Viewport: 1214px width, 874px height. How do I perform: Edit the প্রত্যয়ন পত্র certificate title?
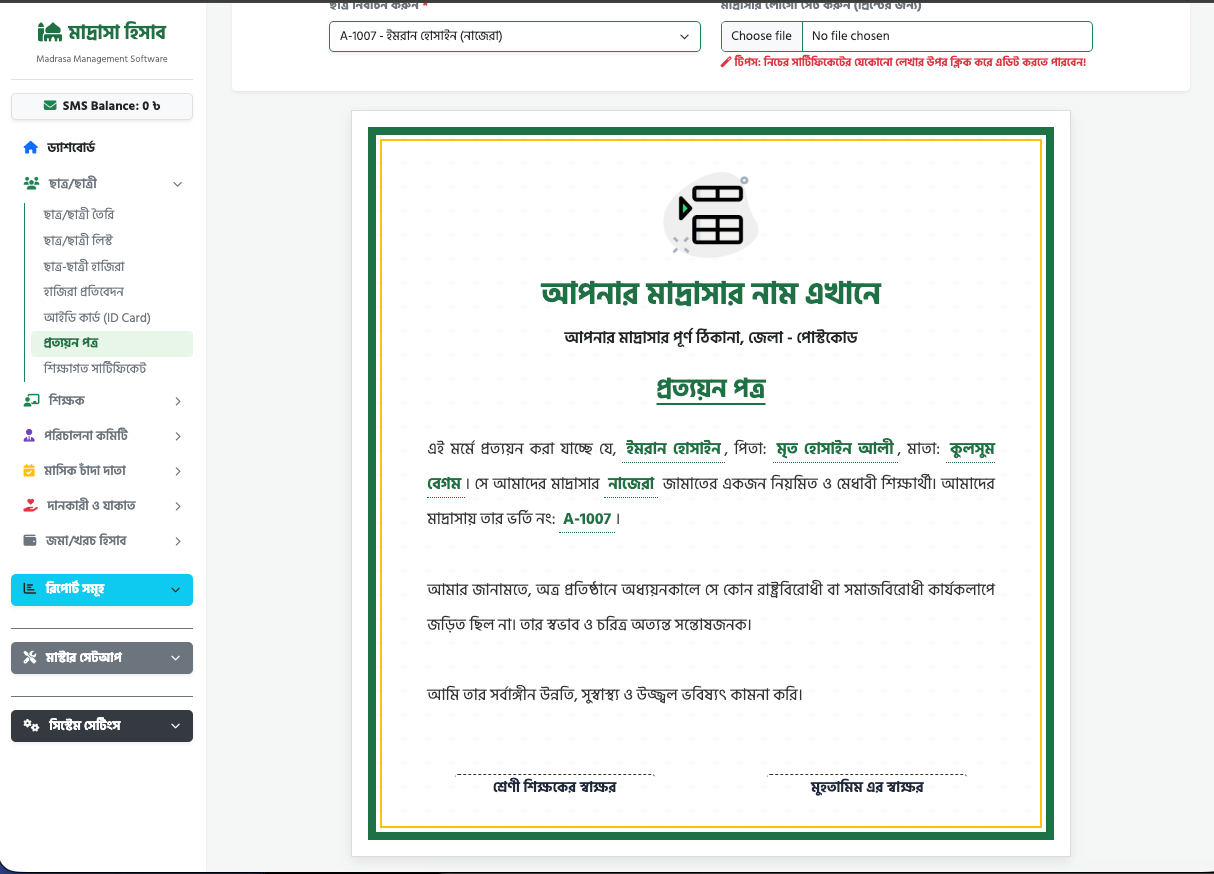(x=710, y=388)
